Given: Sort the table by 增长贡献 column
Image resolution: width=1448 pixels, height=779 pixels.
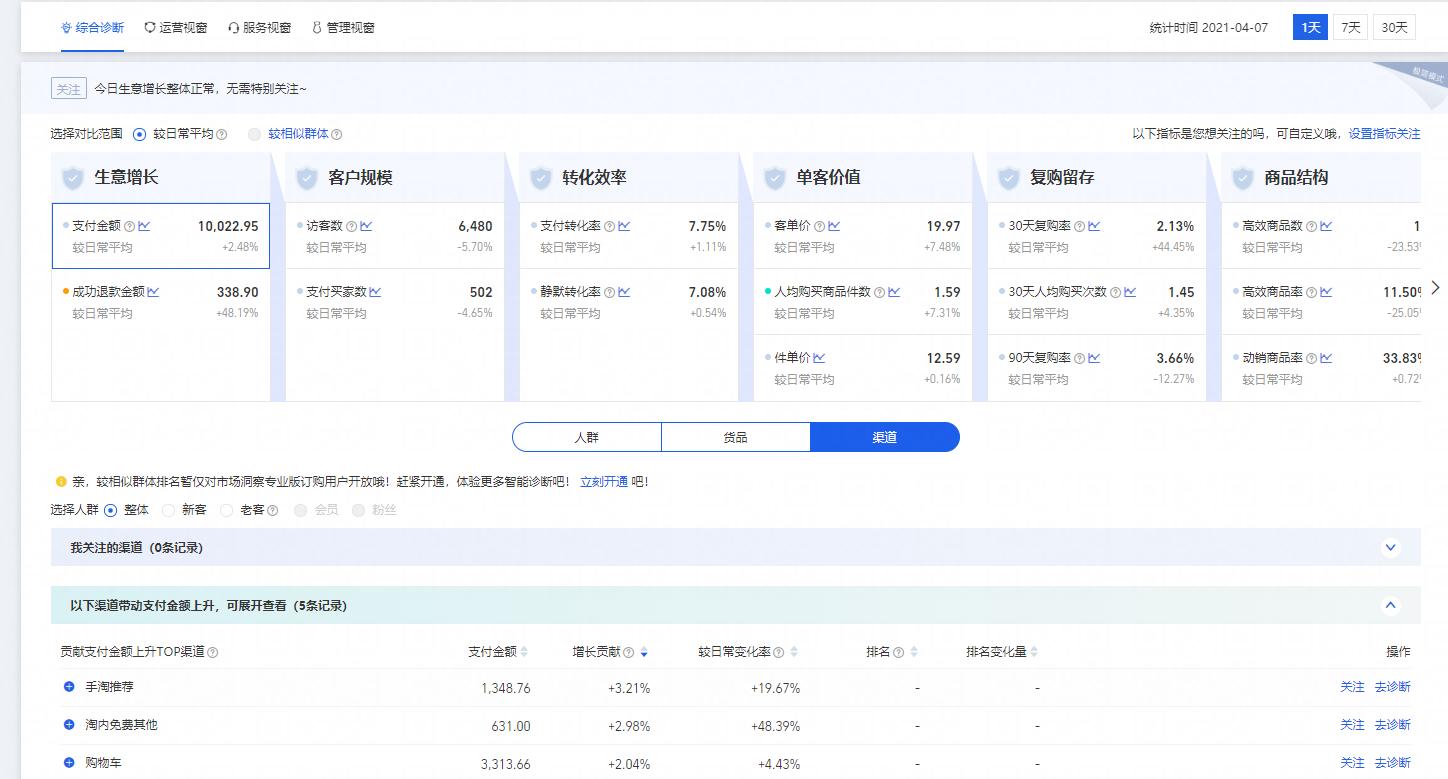Looking at the screenshot, I should [x=643, y=650].
